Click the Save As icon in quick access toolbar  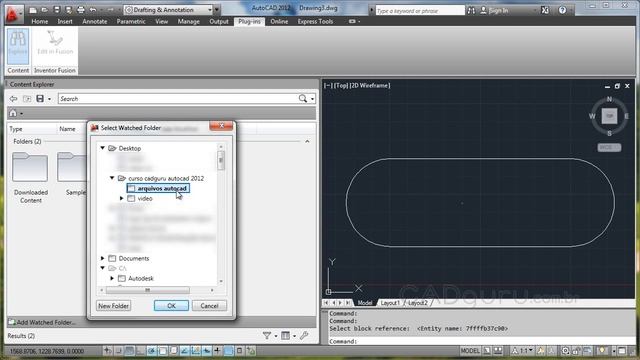coord(69,10)
